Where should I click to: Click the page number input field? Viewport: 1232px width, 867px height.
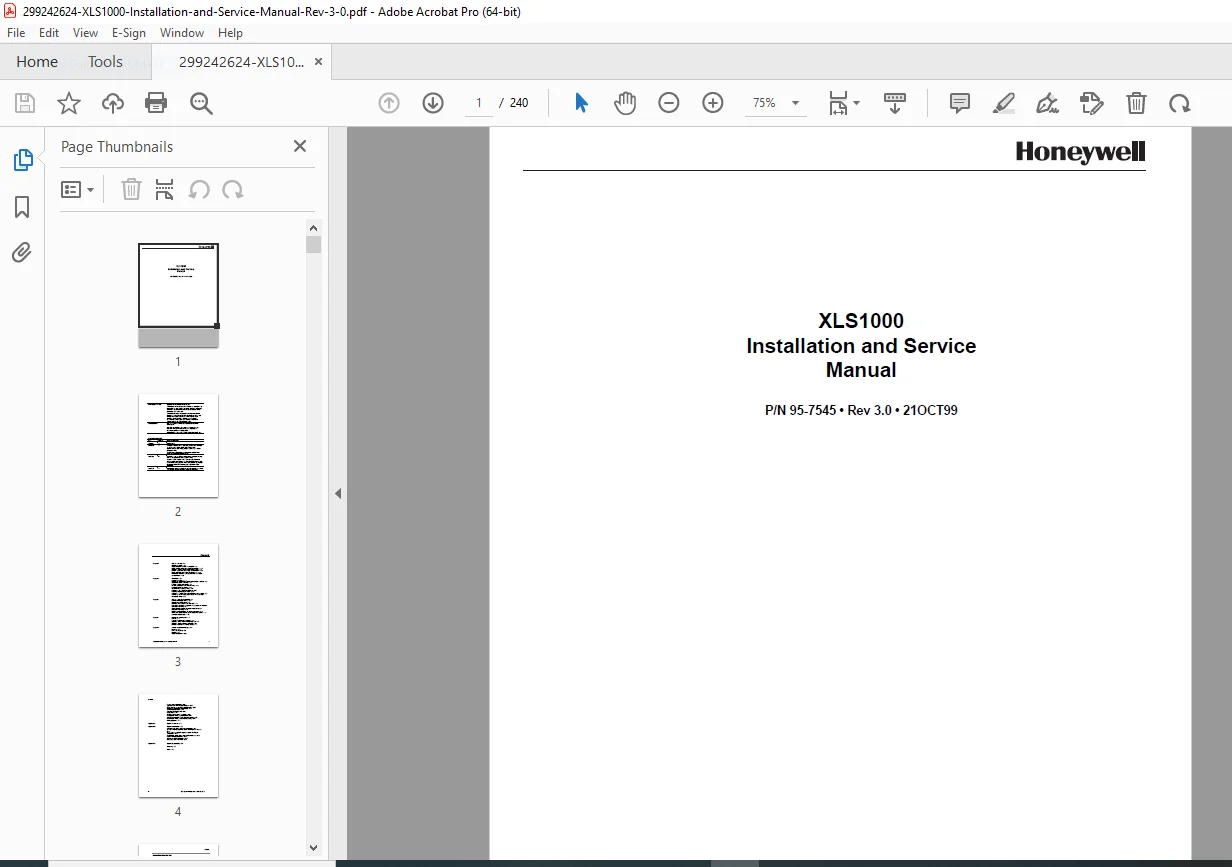pyautogui.click(x=479, y=103)
